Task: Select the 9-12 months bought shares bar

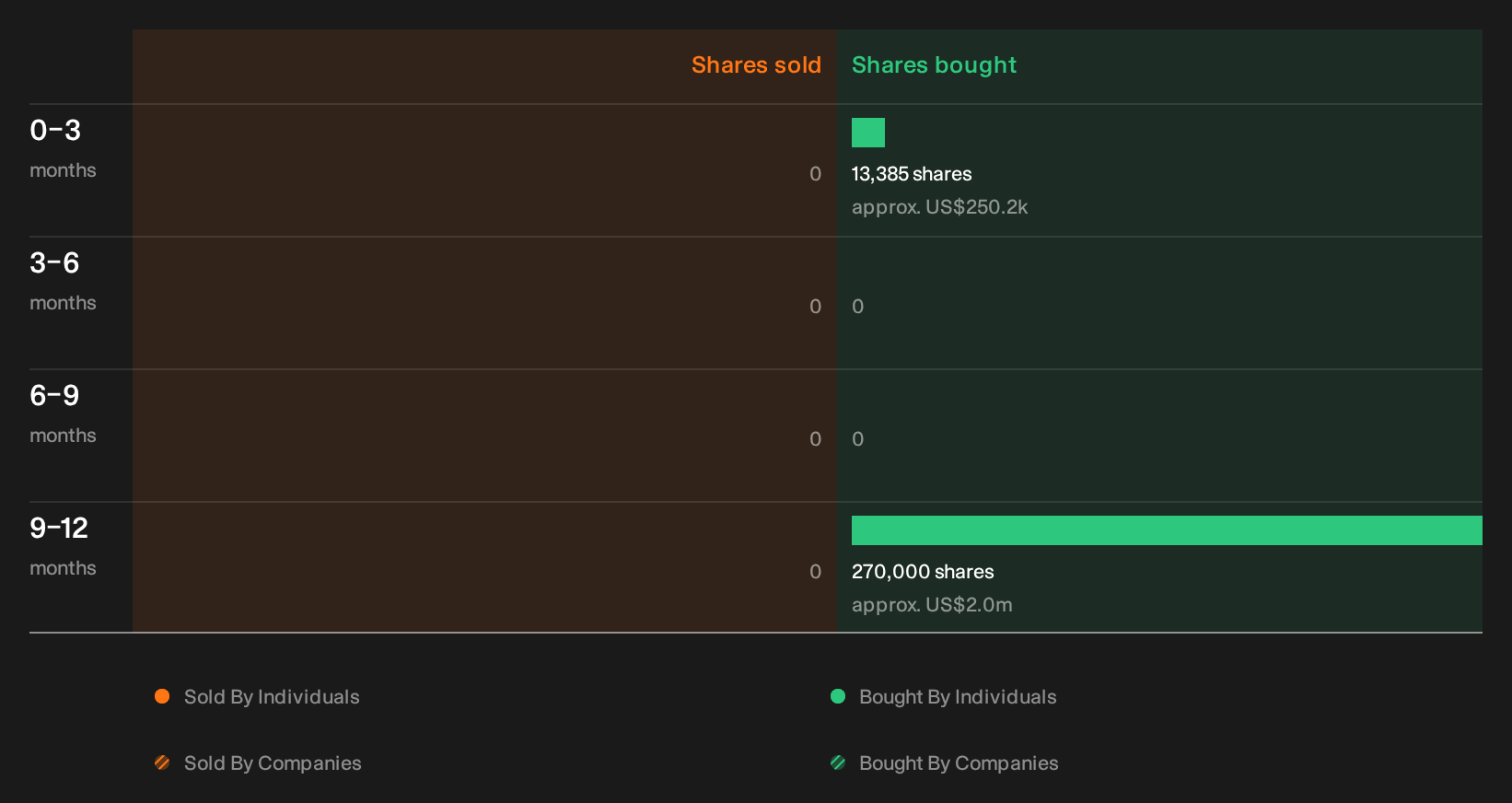Action: coord(1167,530)
